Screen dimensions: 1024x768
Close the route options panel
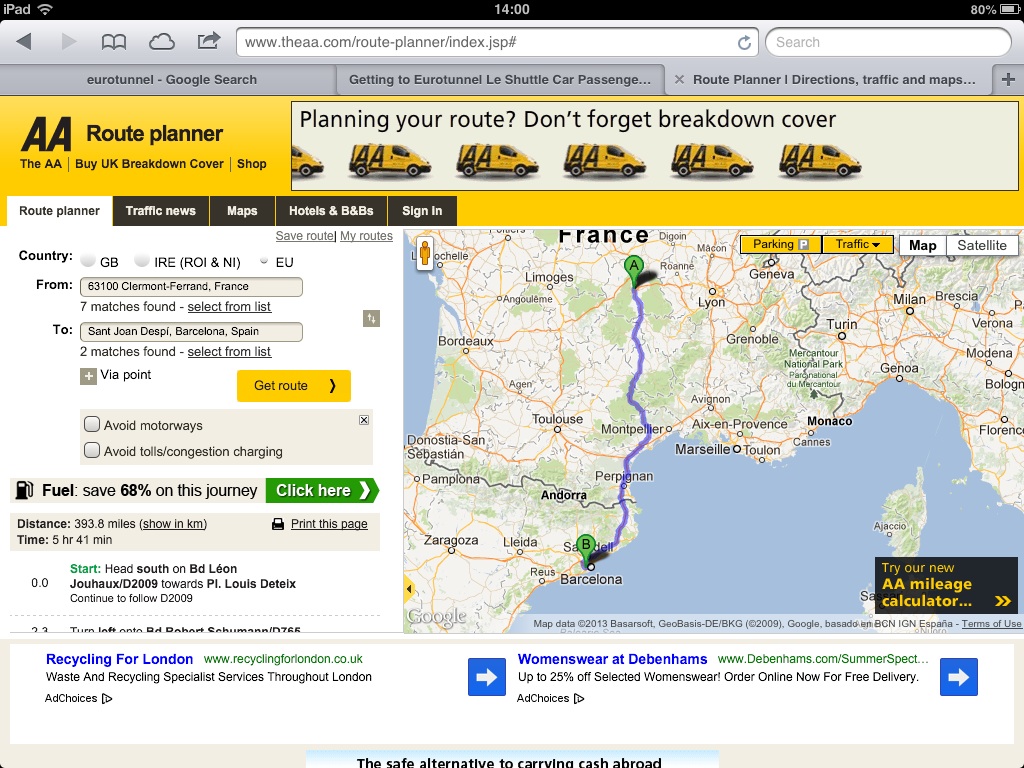pos(364,420)
